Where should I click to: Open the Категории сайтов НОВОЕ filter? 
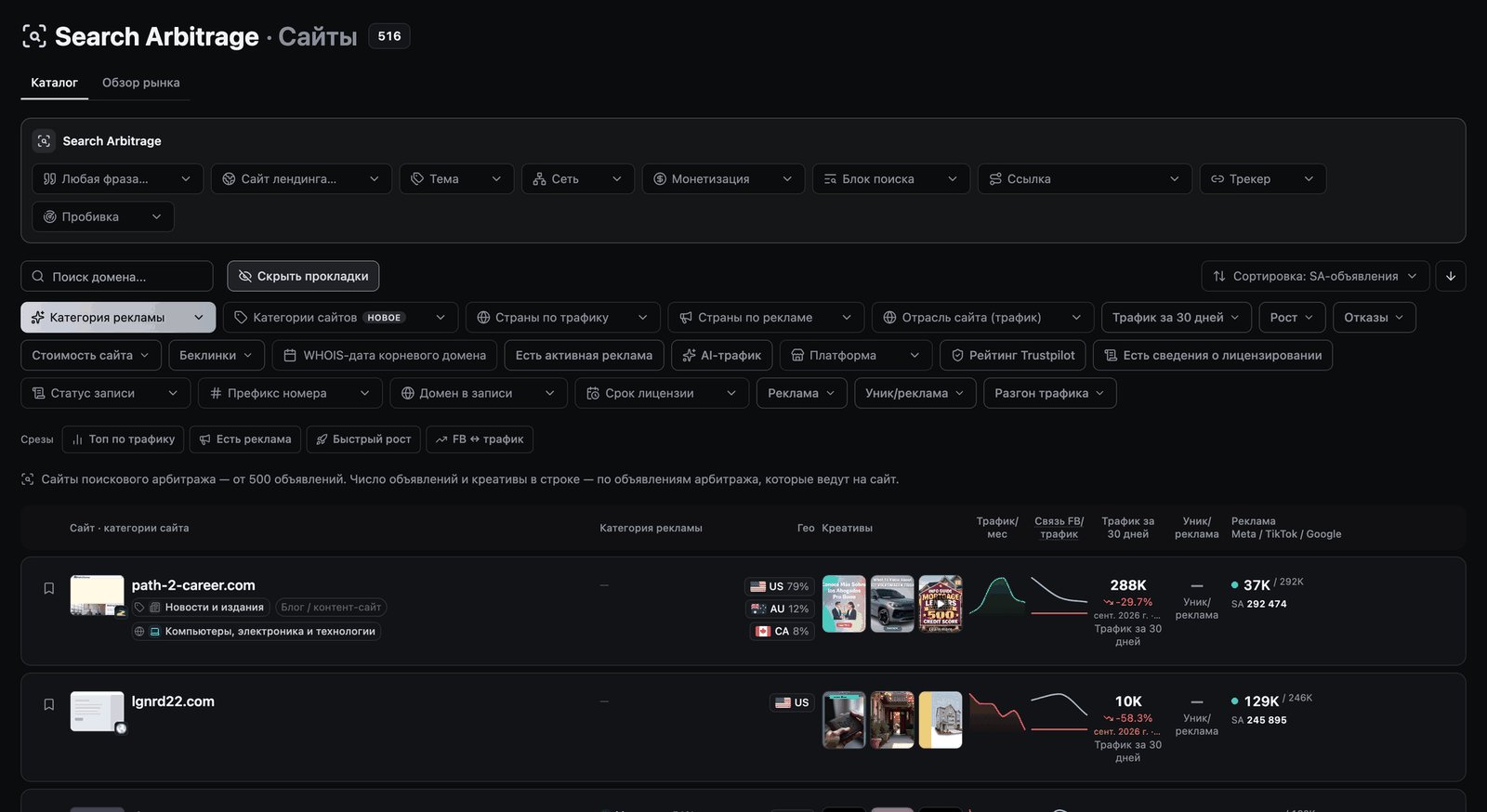click(340, 317)
